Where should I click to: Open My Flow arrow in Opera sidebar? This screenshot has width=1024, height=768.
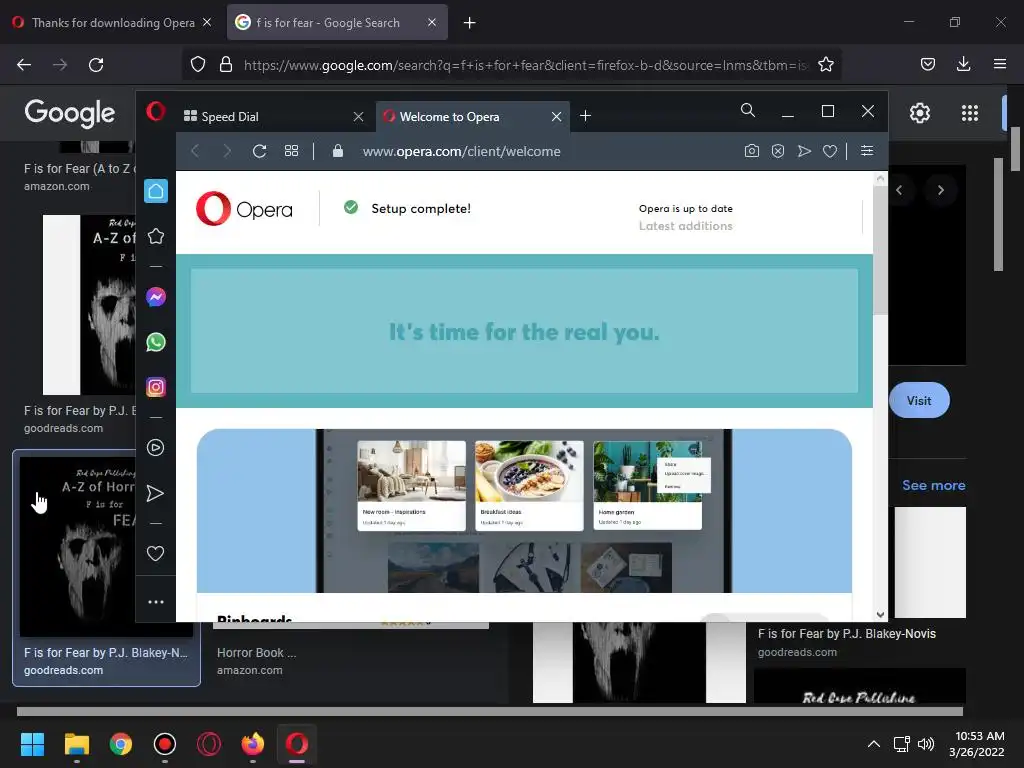click(x=155, y=493)
